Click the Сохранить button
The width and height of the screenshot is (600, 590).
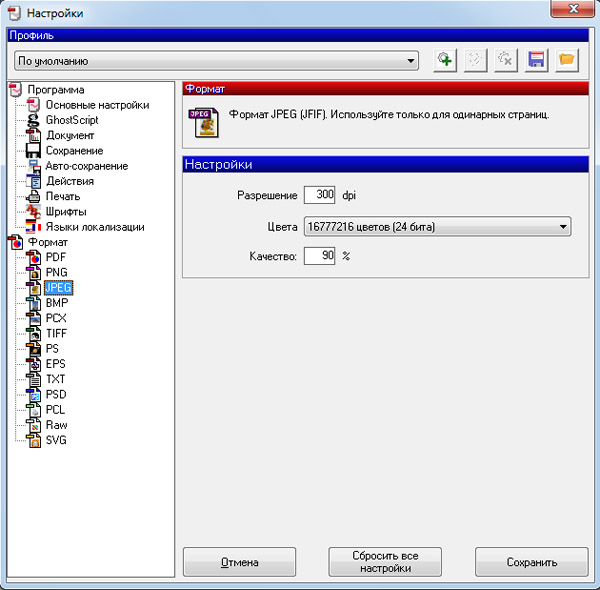pos(532,562)
